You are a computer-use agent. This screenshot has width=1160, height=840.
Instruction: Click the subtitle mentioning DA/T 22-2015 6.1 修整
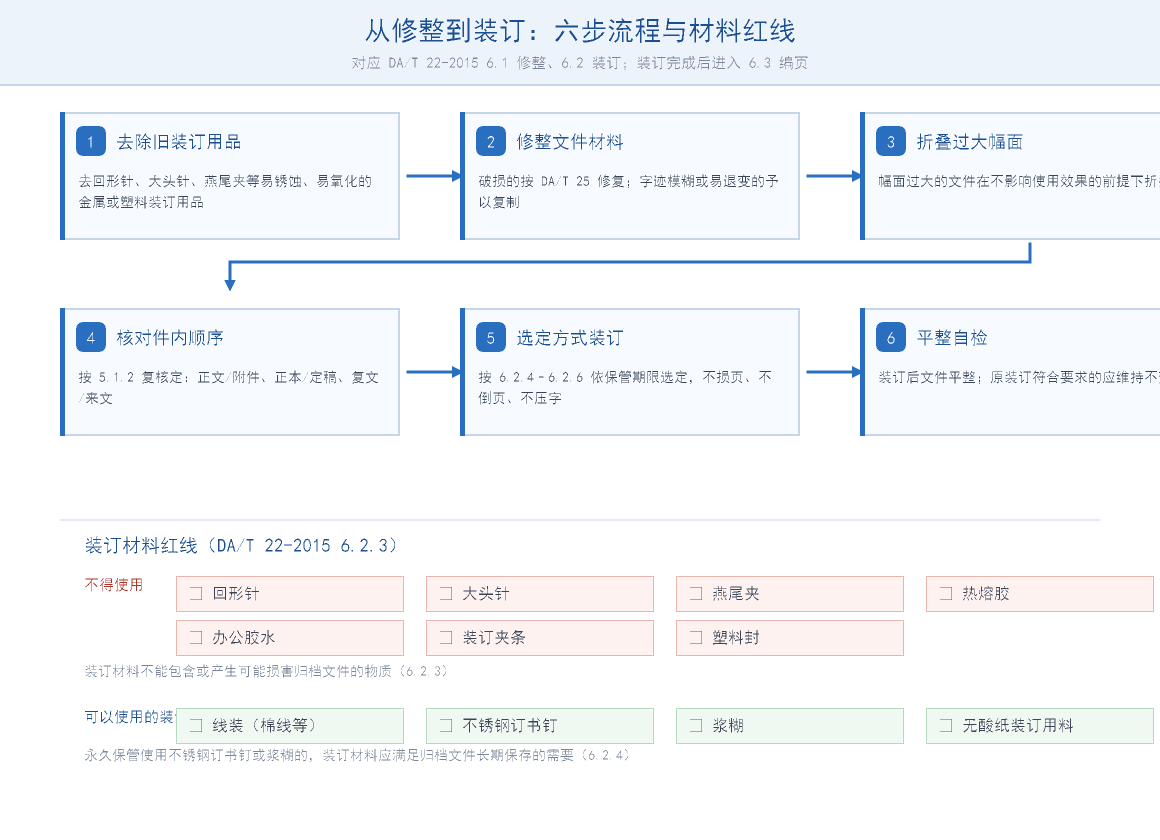580,63
